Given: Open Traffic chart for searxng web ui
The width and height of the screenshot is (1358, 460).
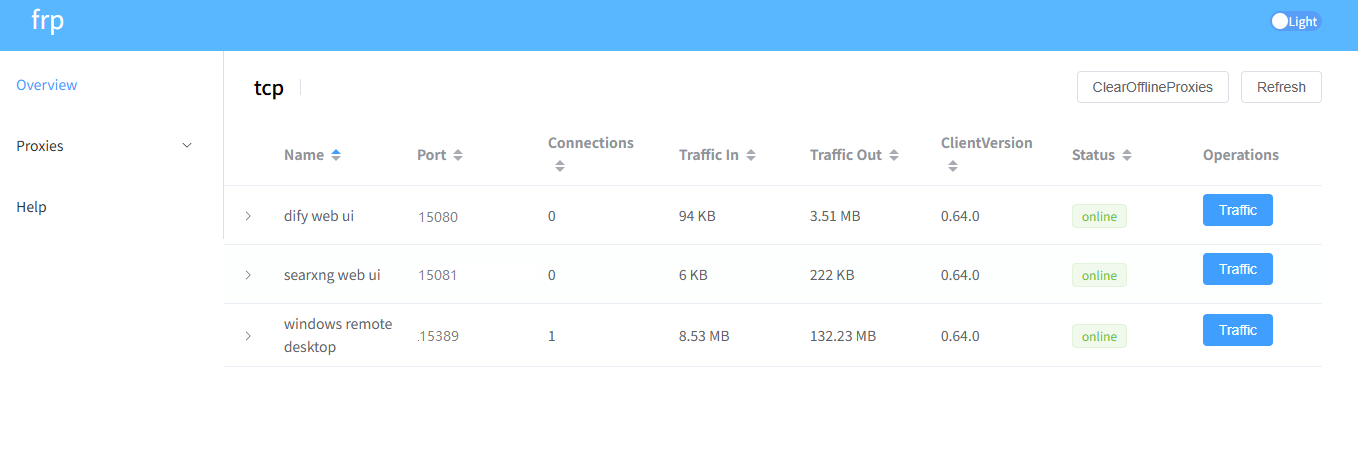Looking at the screenshot, I should 1237,269.
